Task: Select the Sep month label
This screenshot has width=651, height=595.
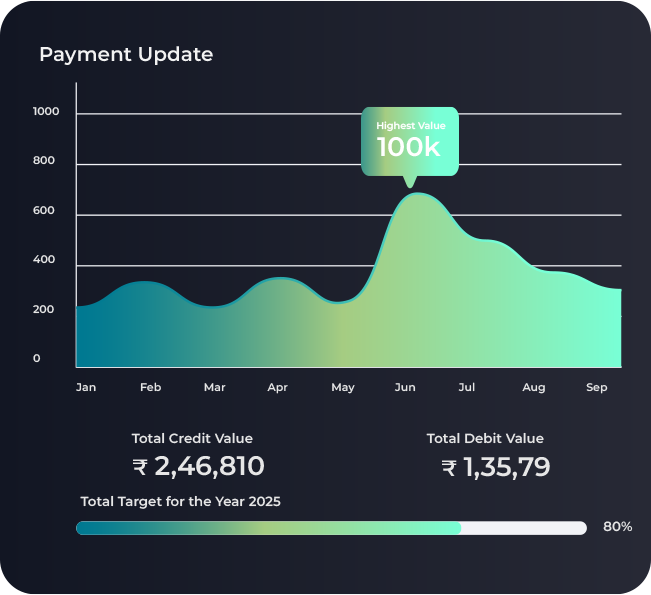Action: (597, 387)
